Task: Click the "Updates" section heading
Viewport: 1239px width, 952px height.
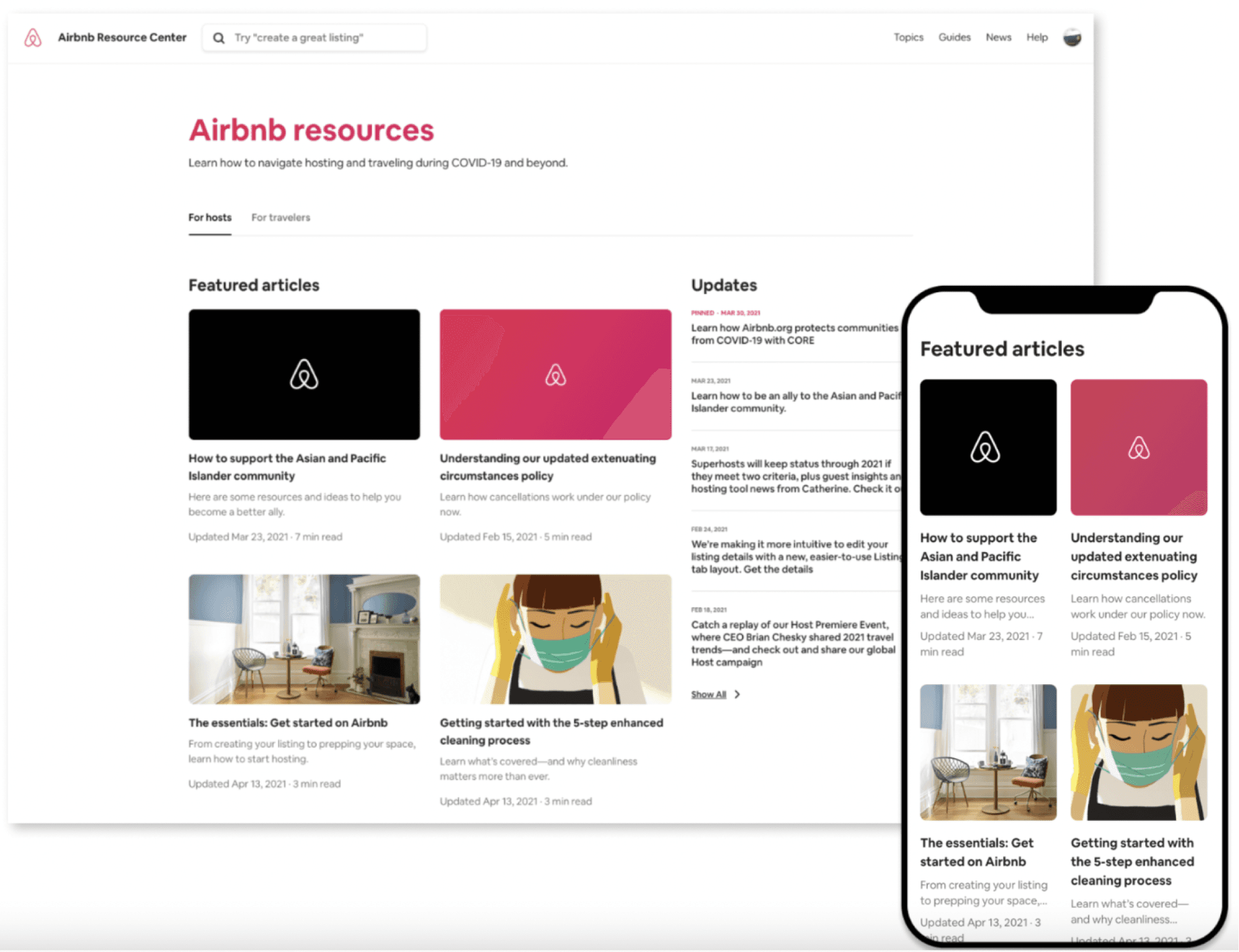Action: [x=724, y=285]
